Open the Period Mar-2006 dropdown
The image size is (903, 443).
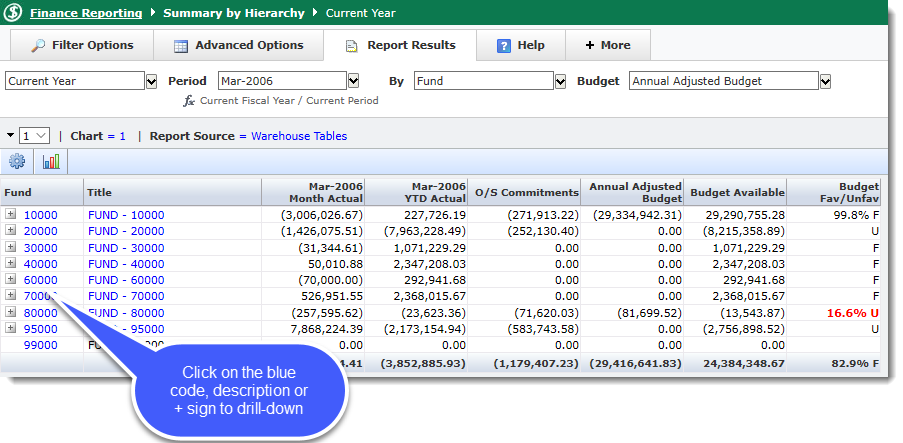pyautogui.click(x=353, y=81)
